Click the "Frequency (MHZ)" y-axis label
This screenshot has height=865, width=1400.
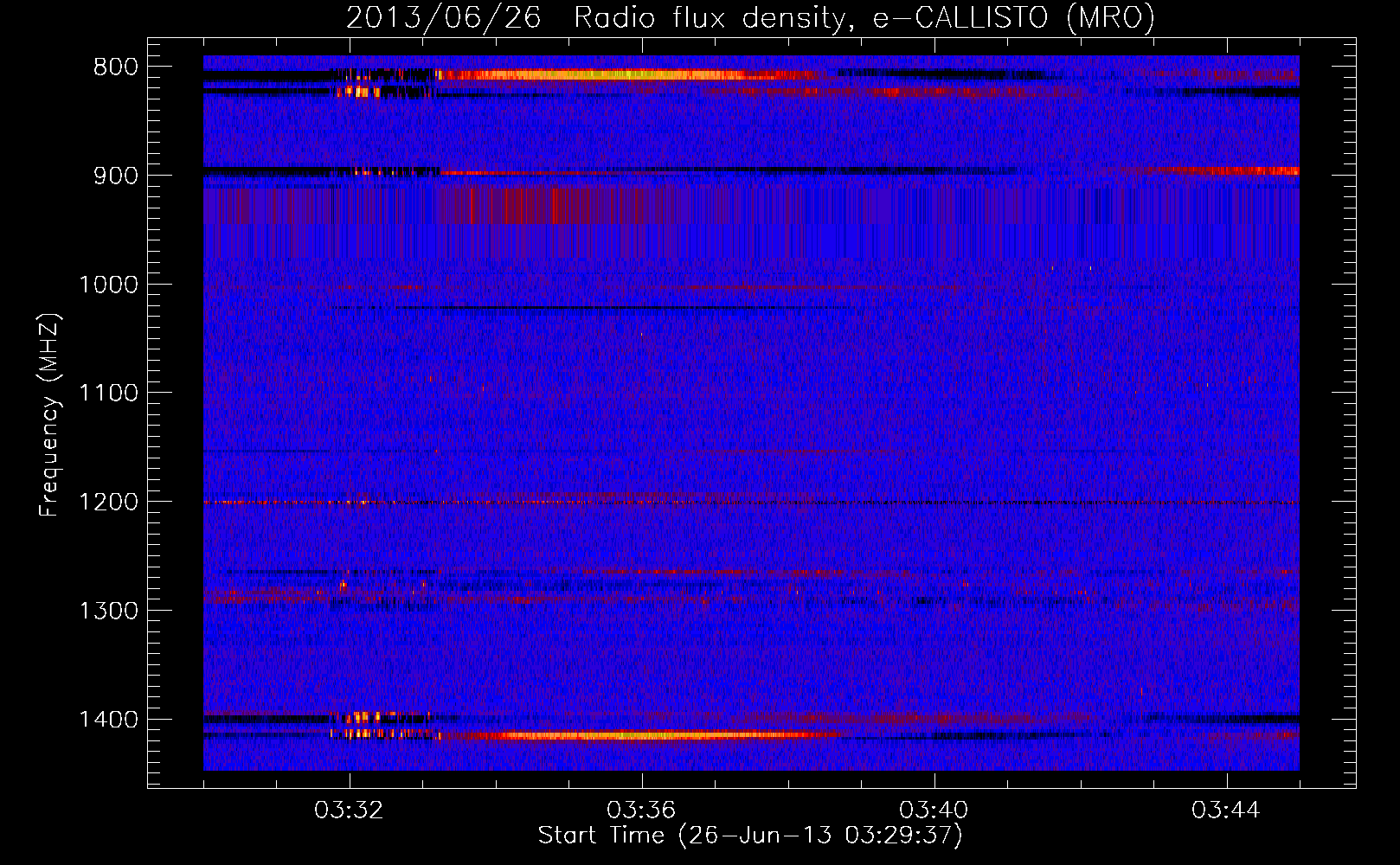point(49,415)
